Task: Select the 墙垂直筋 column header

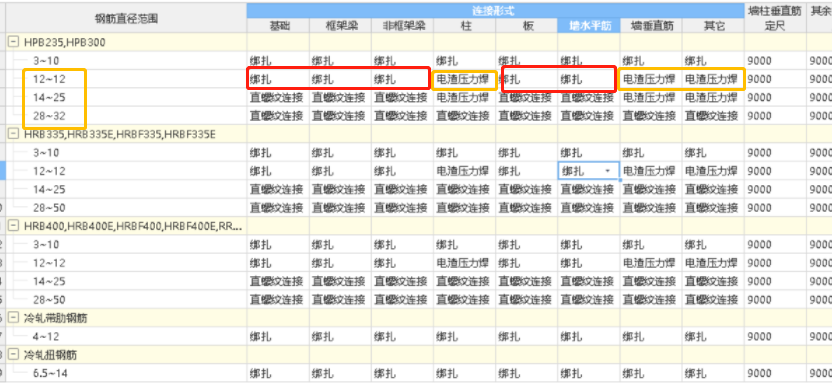Action: tap(651, 25)
